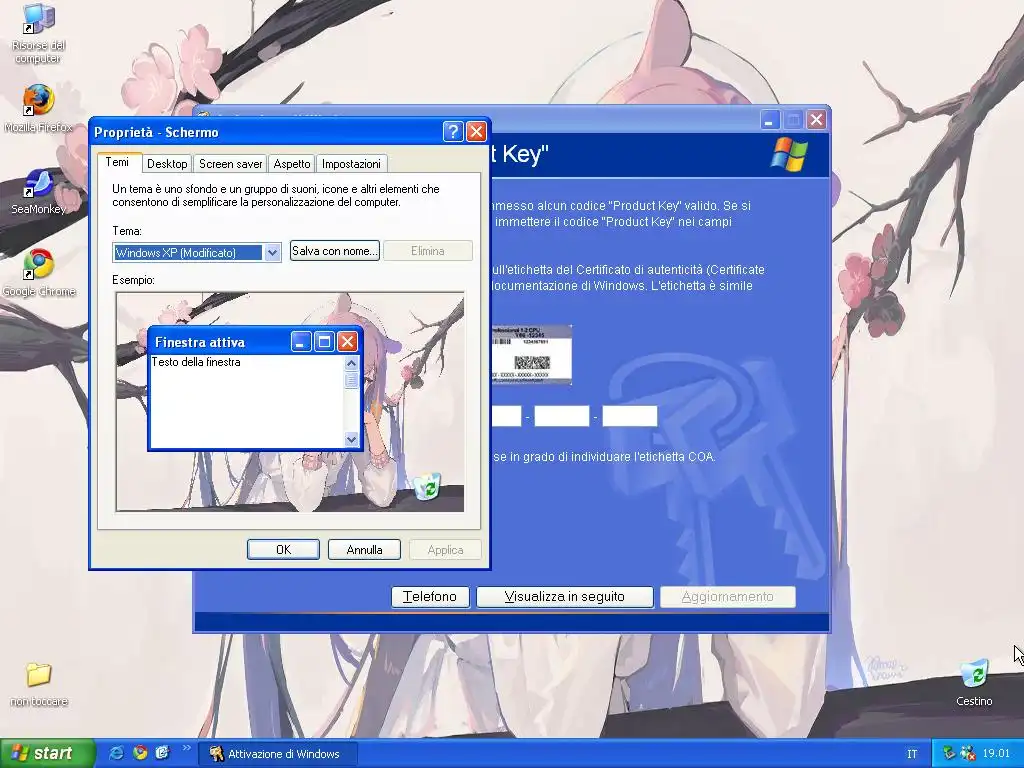
Task: Click the system tray clock 19.01
Action: point(996,754)
